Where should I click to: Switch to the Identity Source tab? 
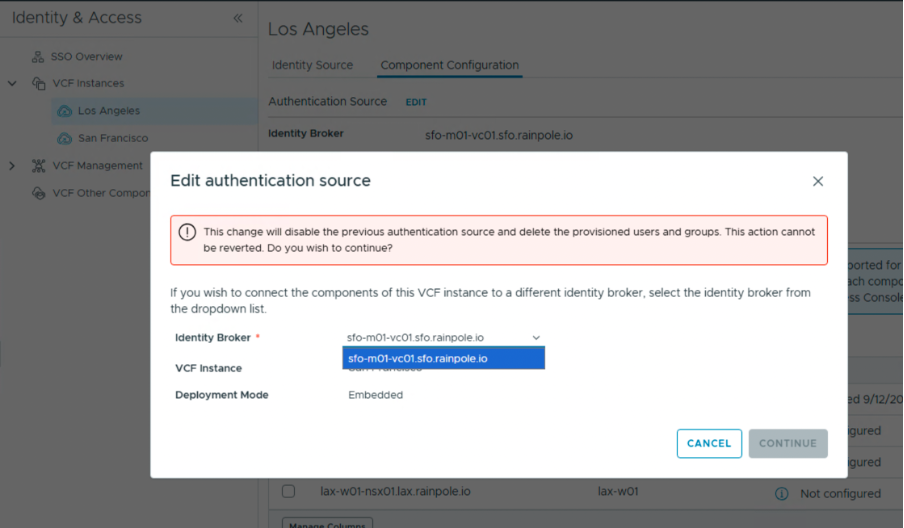(x=312, y=65)
